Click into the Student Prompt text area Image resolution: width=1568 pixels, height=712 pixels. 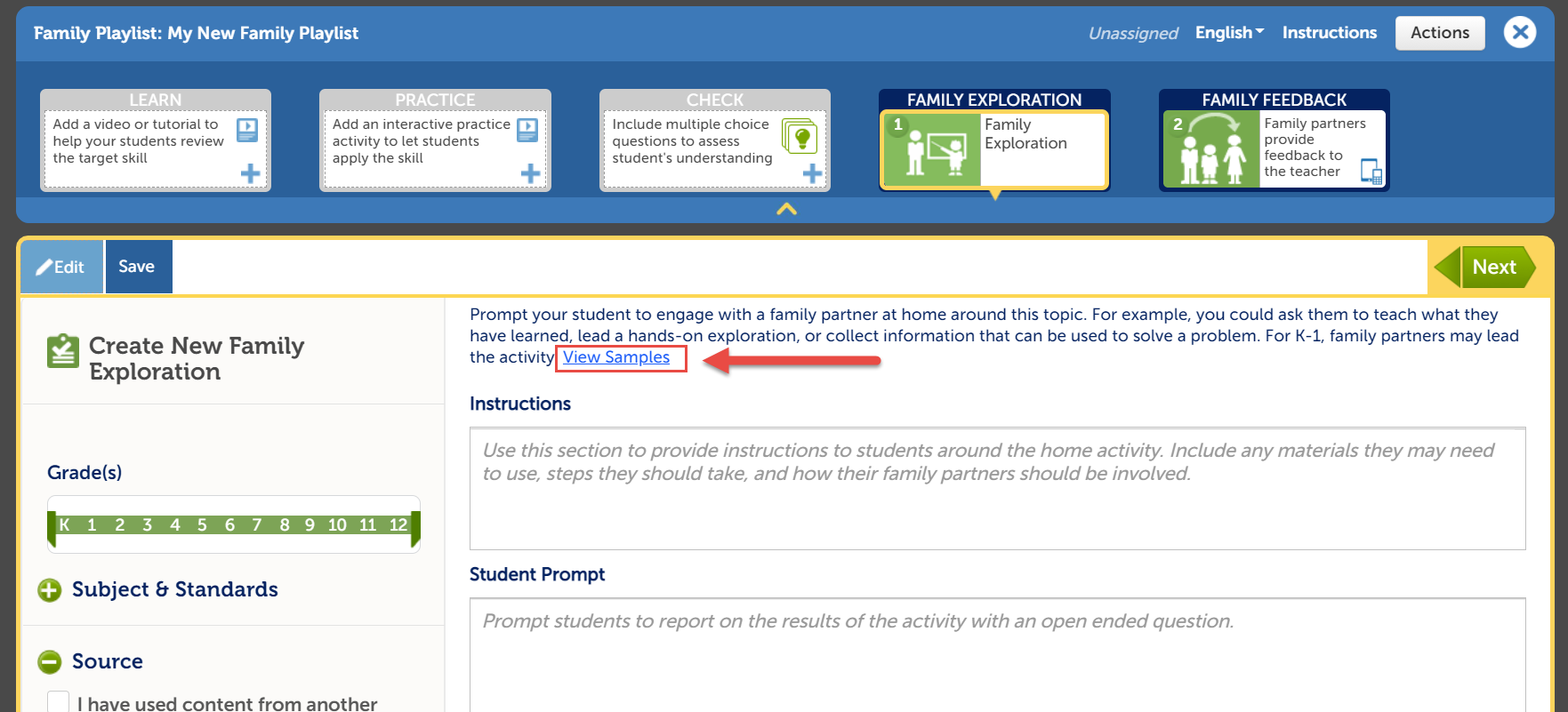click(997, 655)
